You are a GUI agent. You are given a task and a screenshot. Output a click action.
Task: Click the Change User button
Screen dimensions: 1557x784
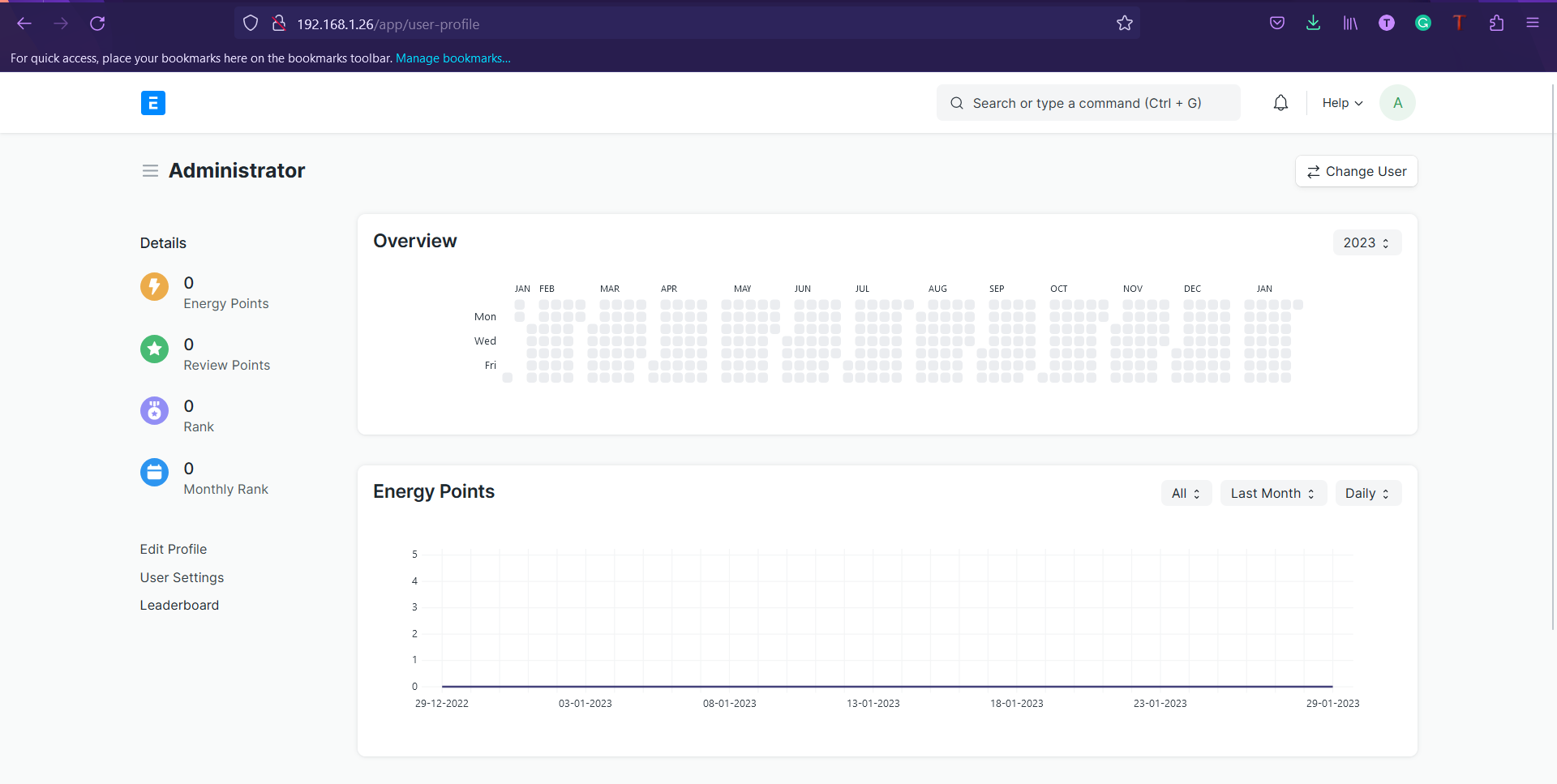[x=1356, y=171]
